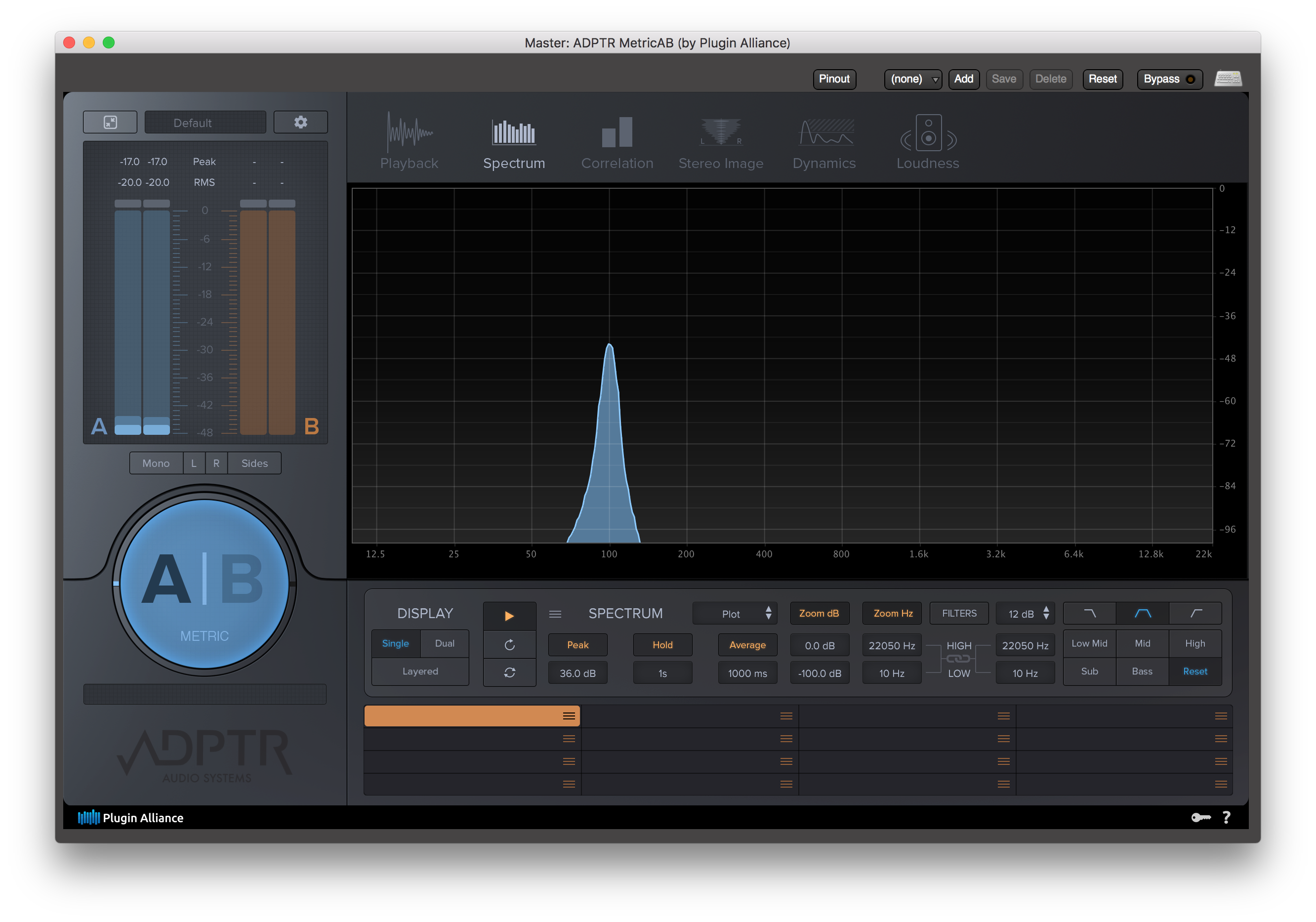This screenshot has height=922, width=1316.
Task: Open the Loudness tab
Action: coord(928,142)
